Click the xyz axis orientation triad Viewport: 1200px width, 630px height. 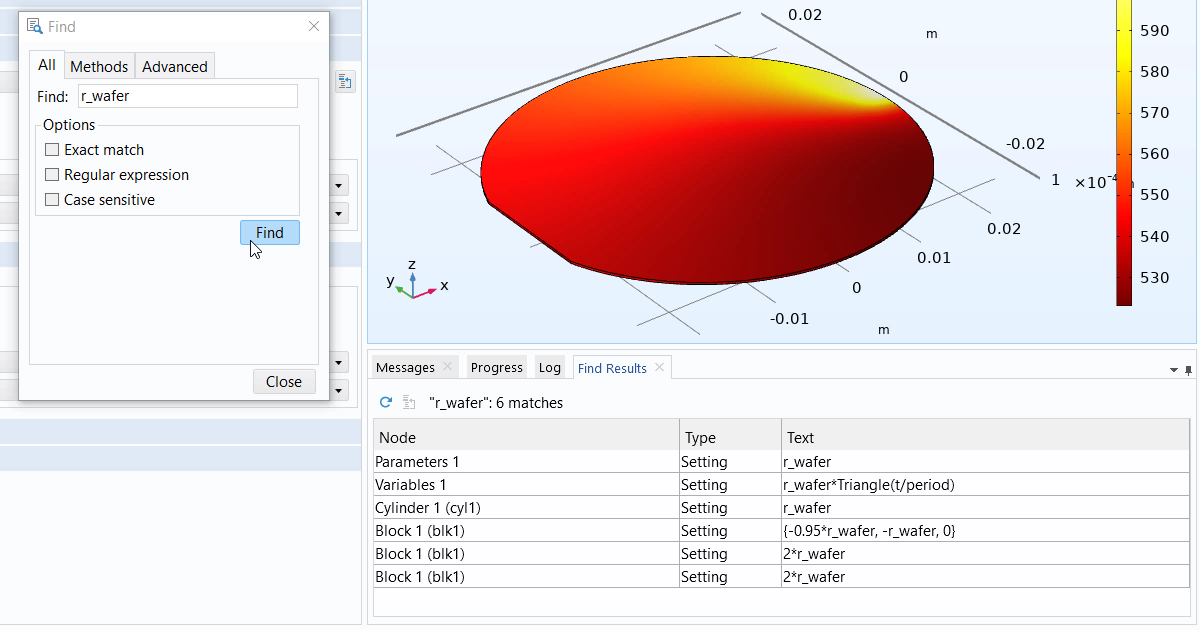pos(412,281)
